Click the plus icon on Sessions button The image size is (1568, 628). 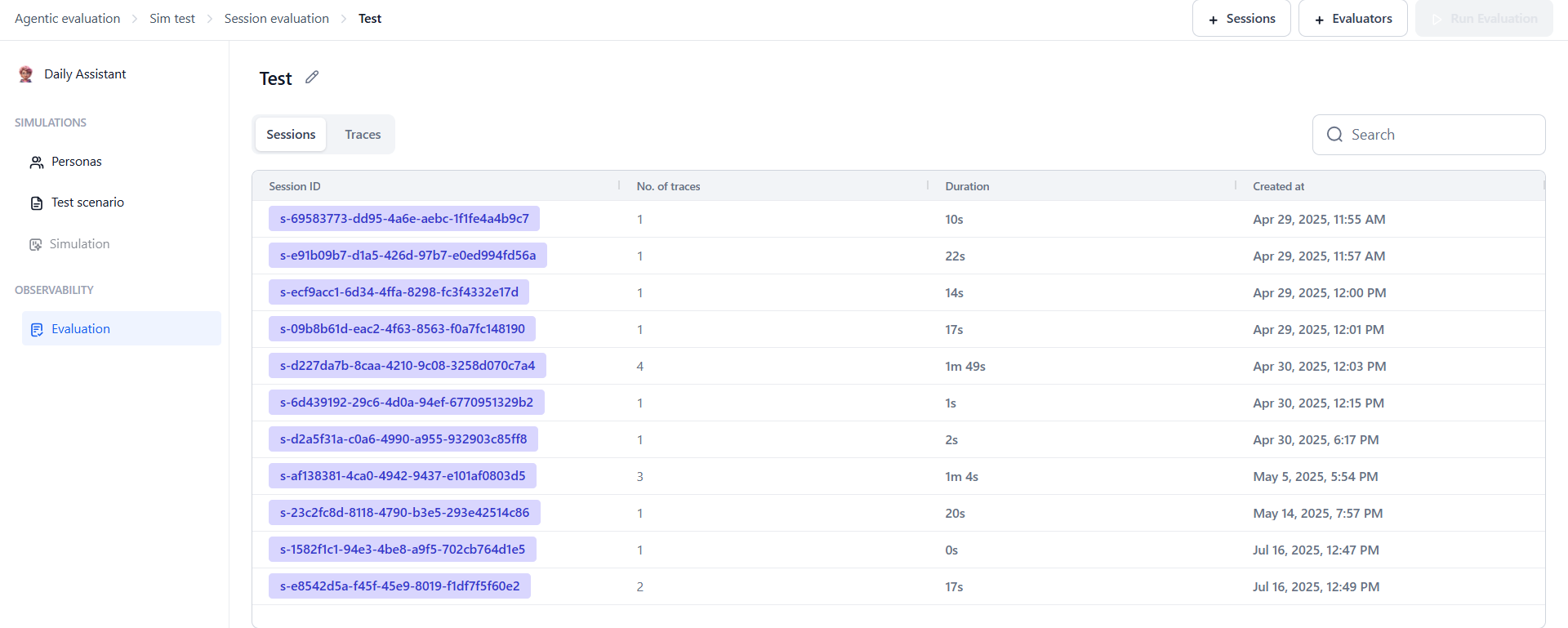[x=1213, y=20]
